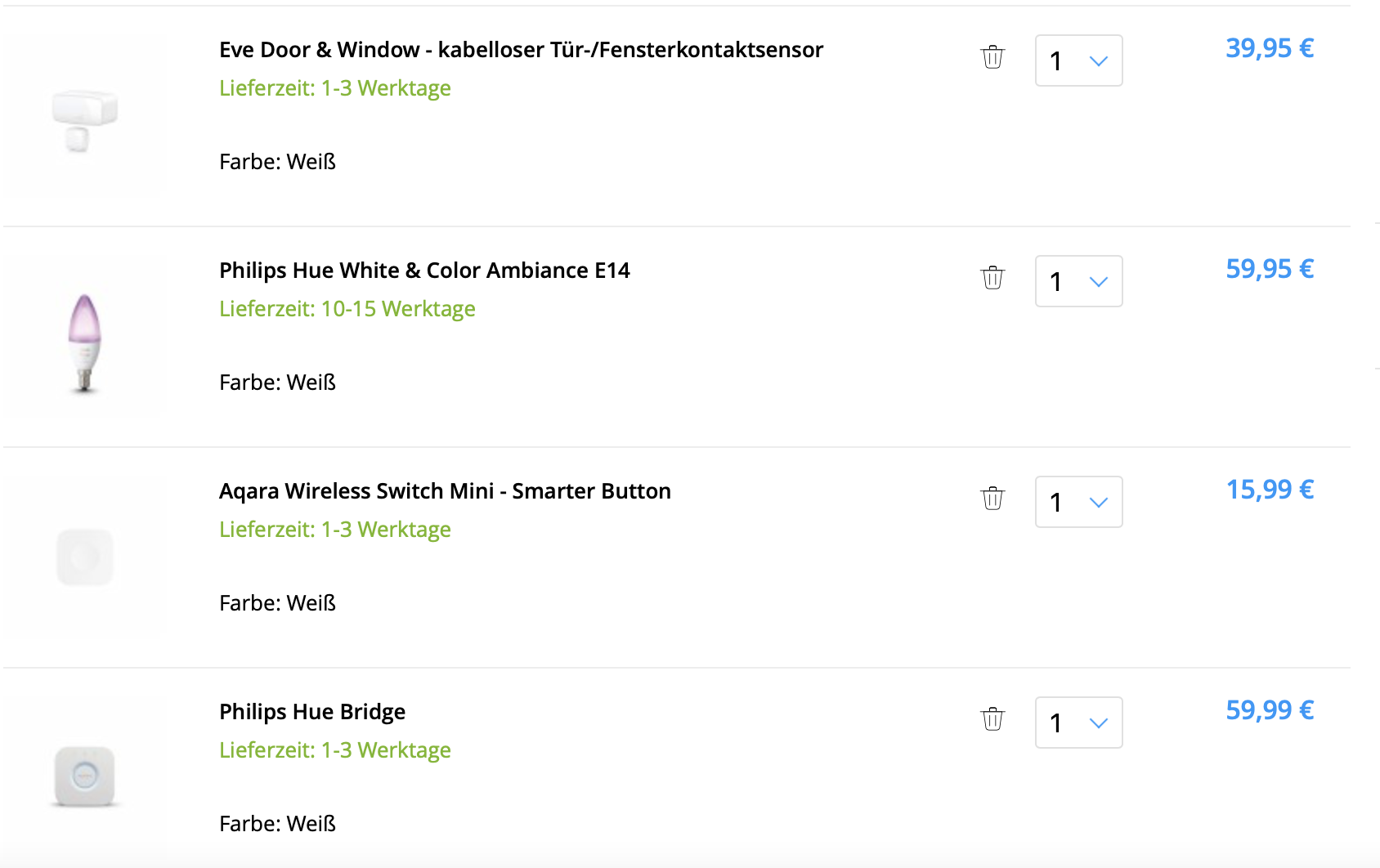Open Eve Door & Window product title link
The height and width of the screenshot is (868, 1380).
[x=521, y=50]
